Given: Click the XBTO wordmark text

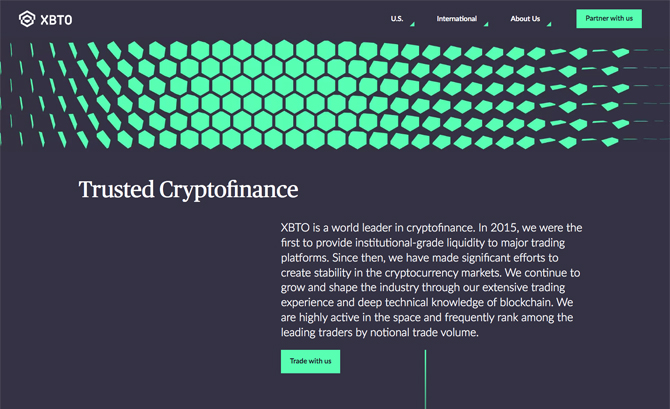Looking at the screenshot, I should (x=56, y=20).
